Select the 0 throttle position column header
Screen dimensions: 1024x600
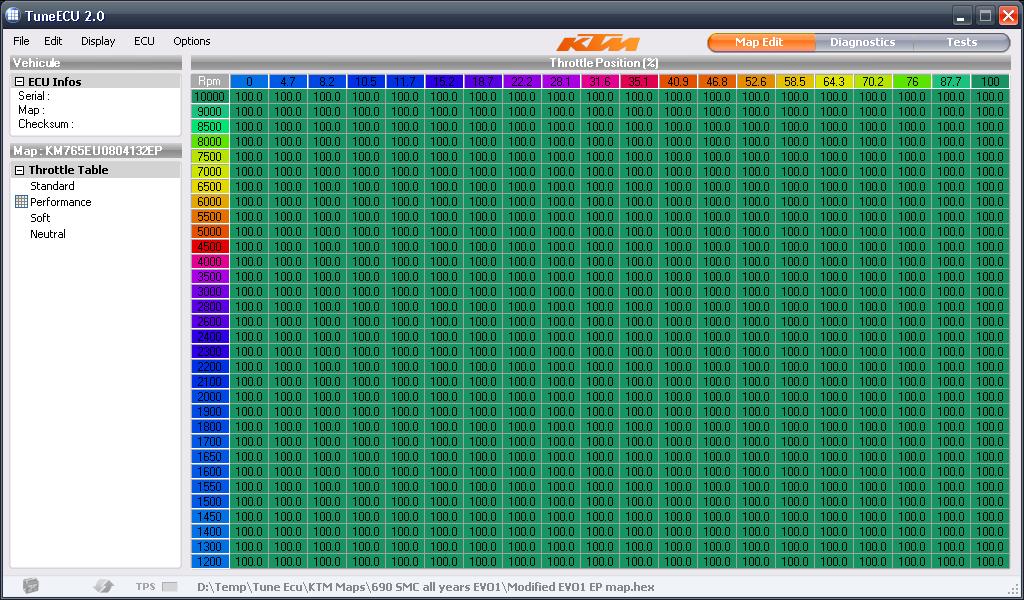click(x=249, y=82)
